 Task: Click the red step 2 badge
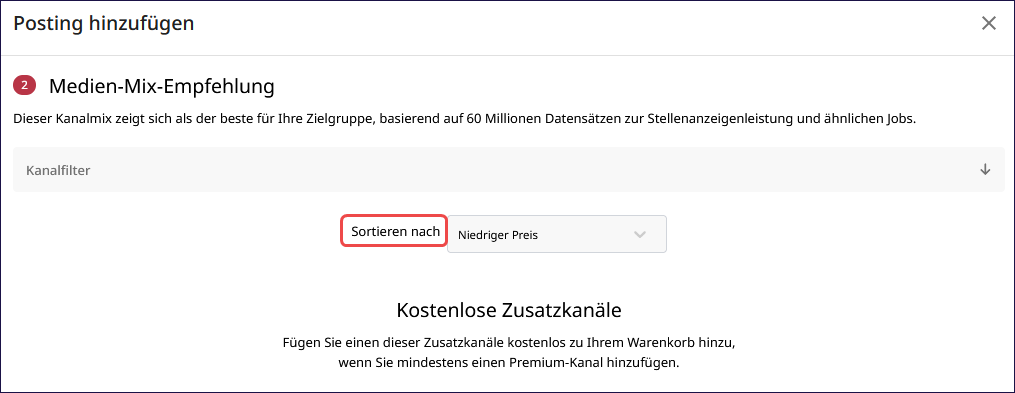[24, 85]
